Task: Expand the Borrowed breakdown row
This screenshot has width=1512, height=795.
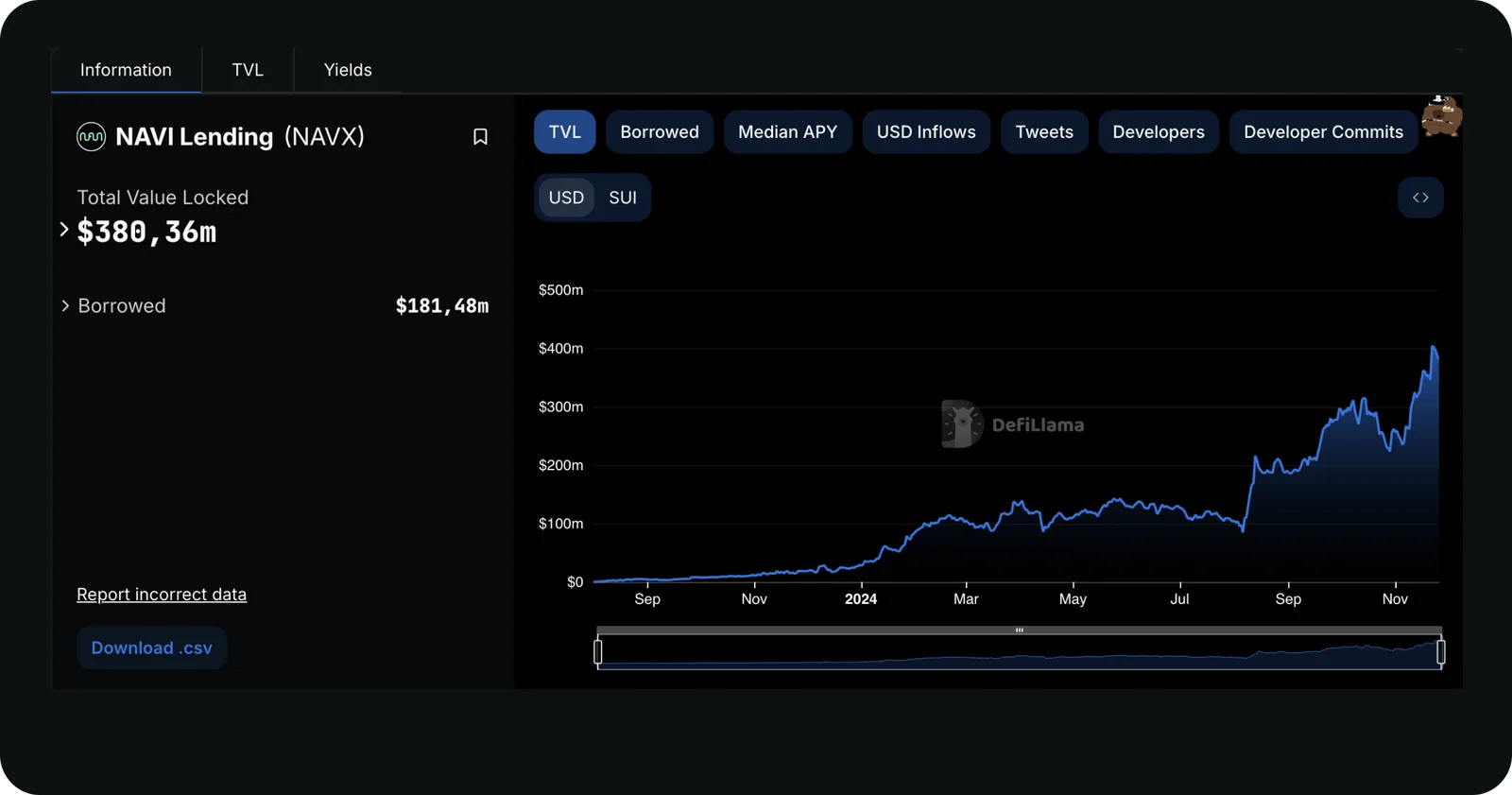Action: click(x=65, y=306)
